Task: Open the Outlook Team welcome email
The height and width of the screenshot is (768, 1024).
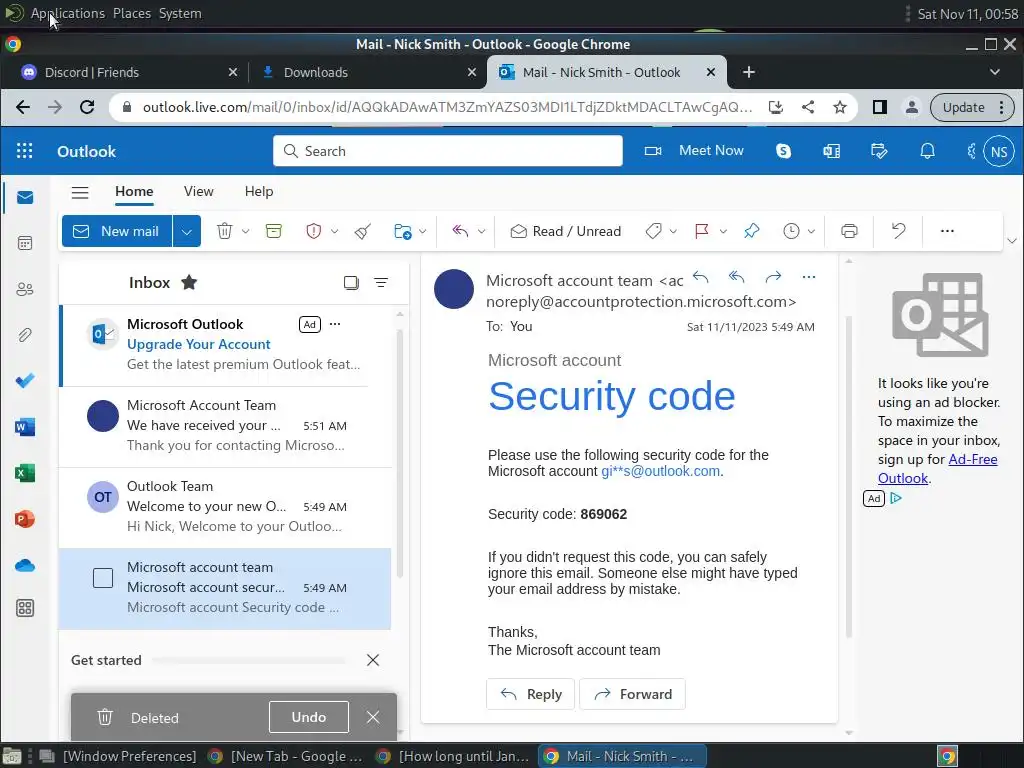Action: 225,507
